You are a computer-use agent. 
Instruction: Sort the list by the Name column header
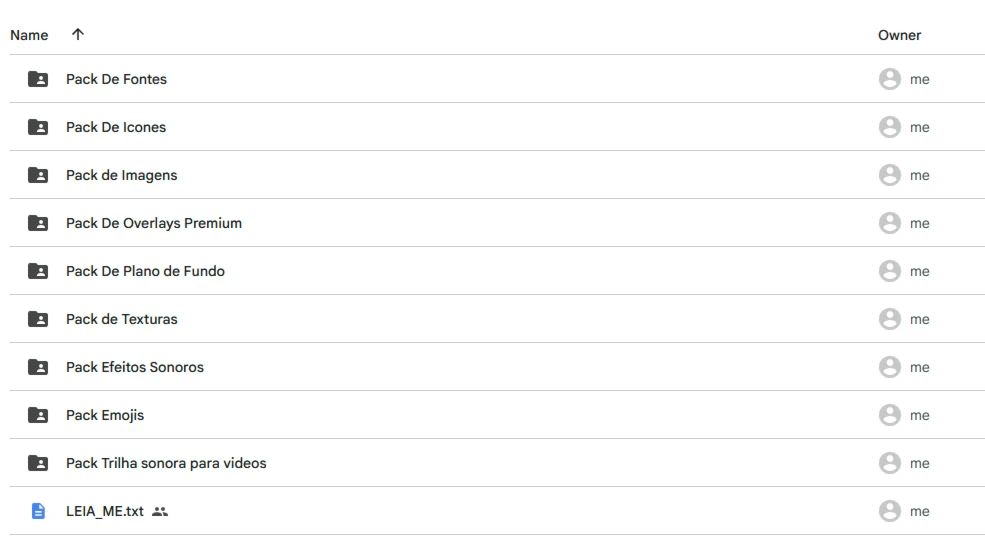point(29,35)
